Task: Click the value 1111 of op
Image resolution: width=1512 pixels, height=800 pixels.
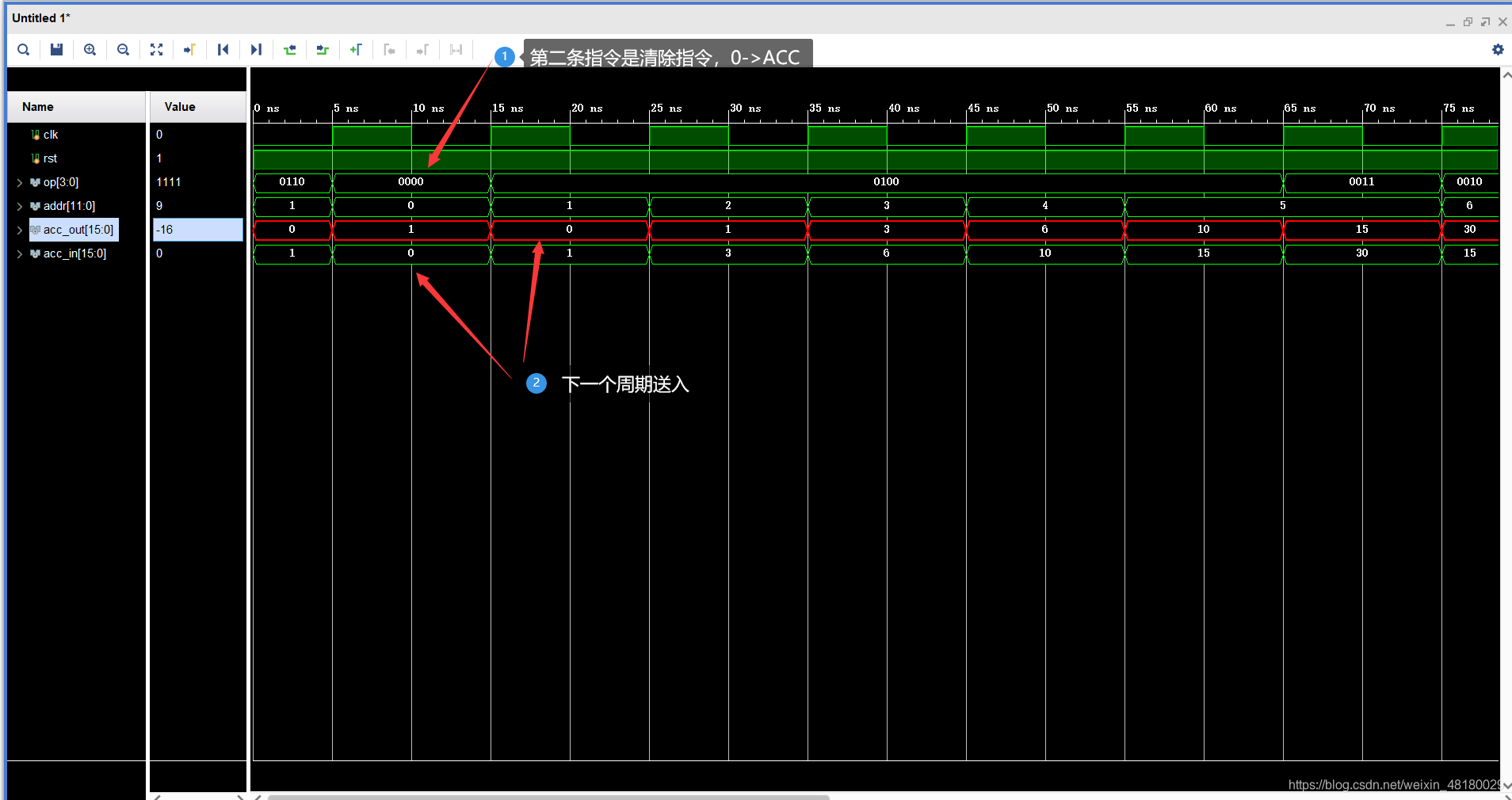Action: click(x=169, y=182)
